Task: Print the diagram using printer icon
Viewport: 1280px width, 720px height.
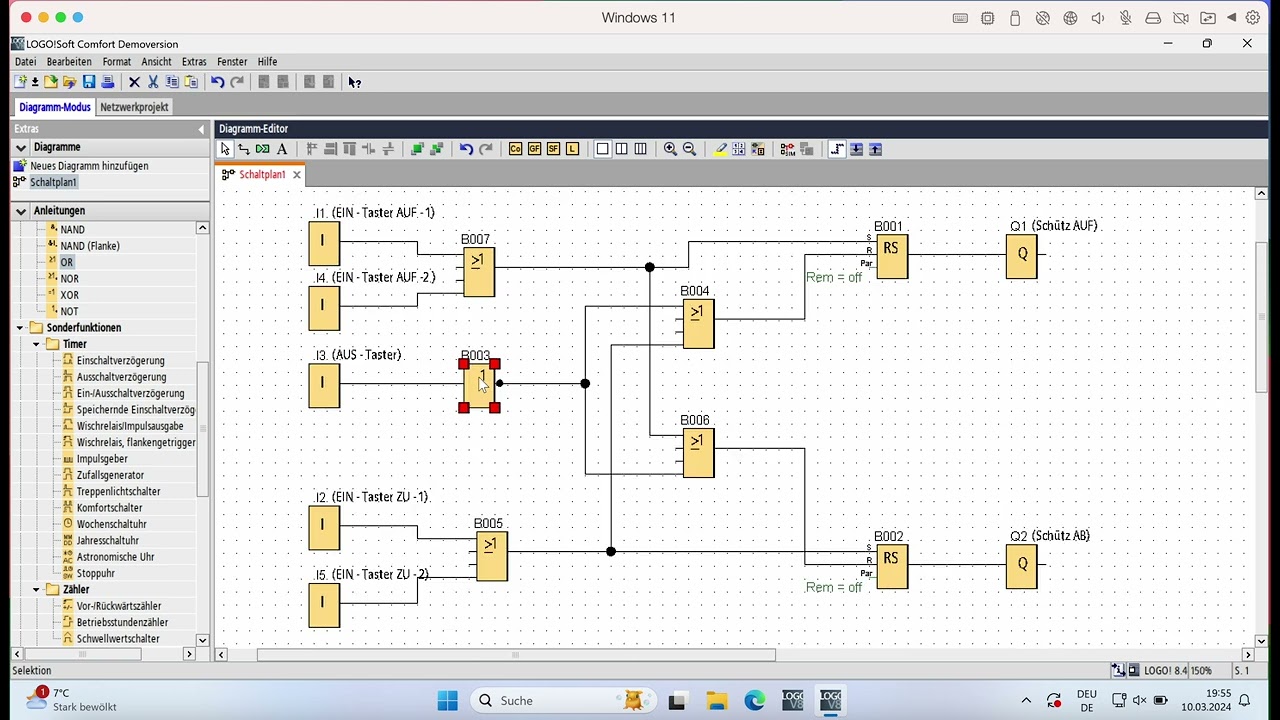Action: 108,82
